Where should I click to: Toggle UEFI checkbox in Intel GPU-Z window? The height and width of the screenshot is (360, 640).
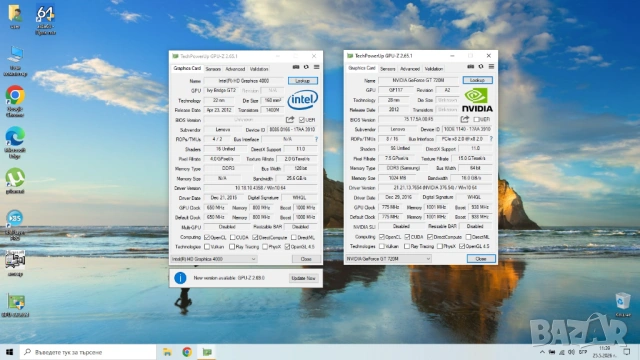point(302,120)
